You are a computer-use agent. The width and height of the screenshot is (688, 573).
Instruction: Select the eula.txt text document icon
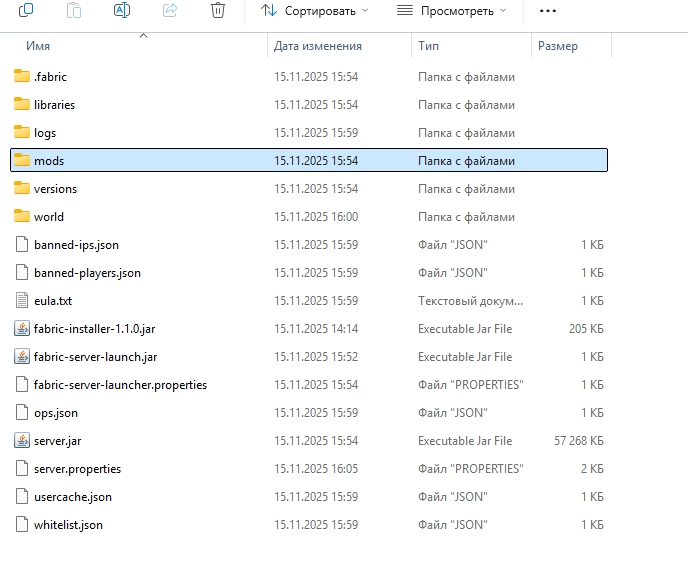coord(22,301)
